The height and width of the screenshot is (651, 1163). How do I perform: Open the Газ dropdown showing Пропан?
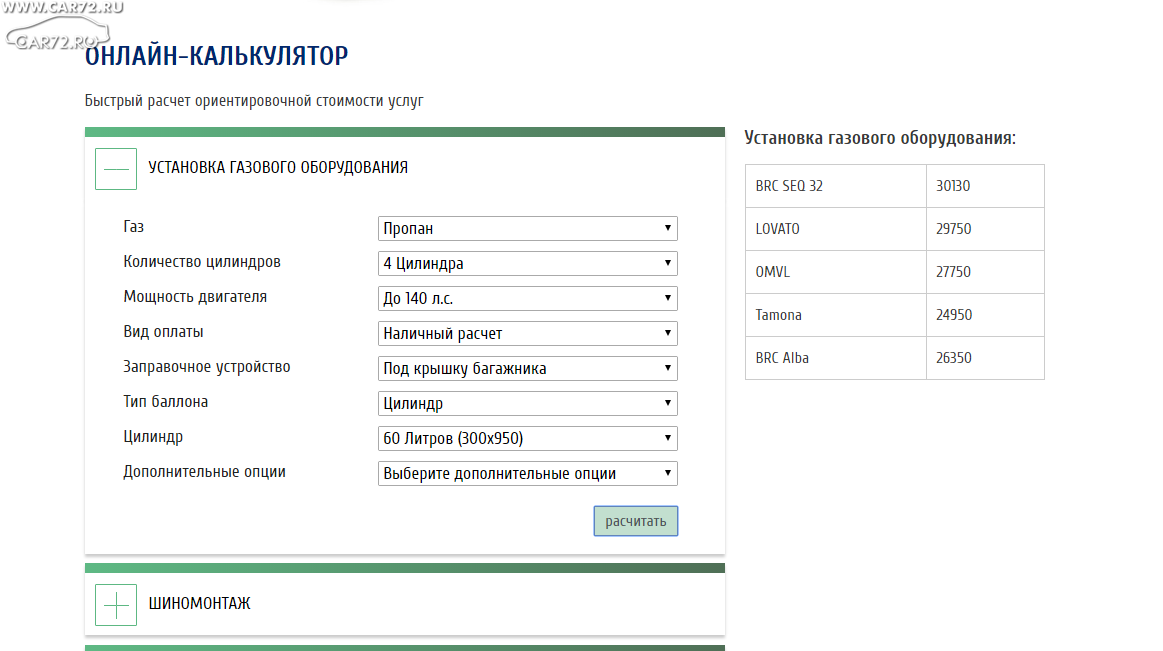pyautogui.click(x=527, y=228)
